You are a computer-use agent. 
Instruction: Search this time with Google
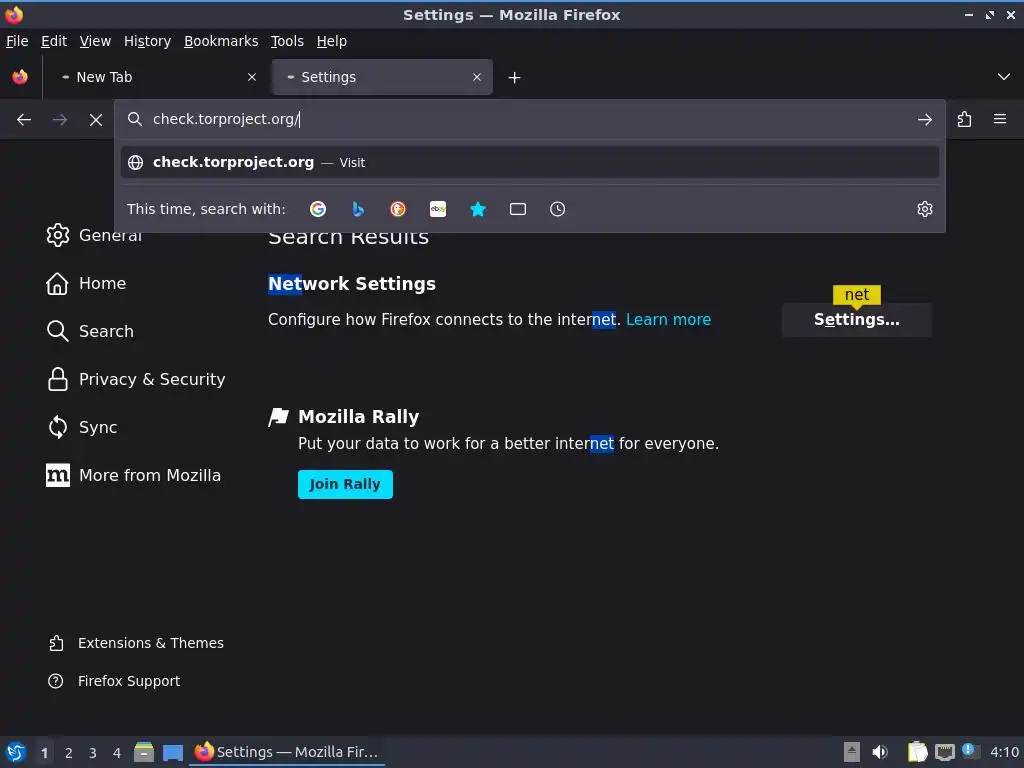(318, 209)
